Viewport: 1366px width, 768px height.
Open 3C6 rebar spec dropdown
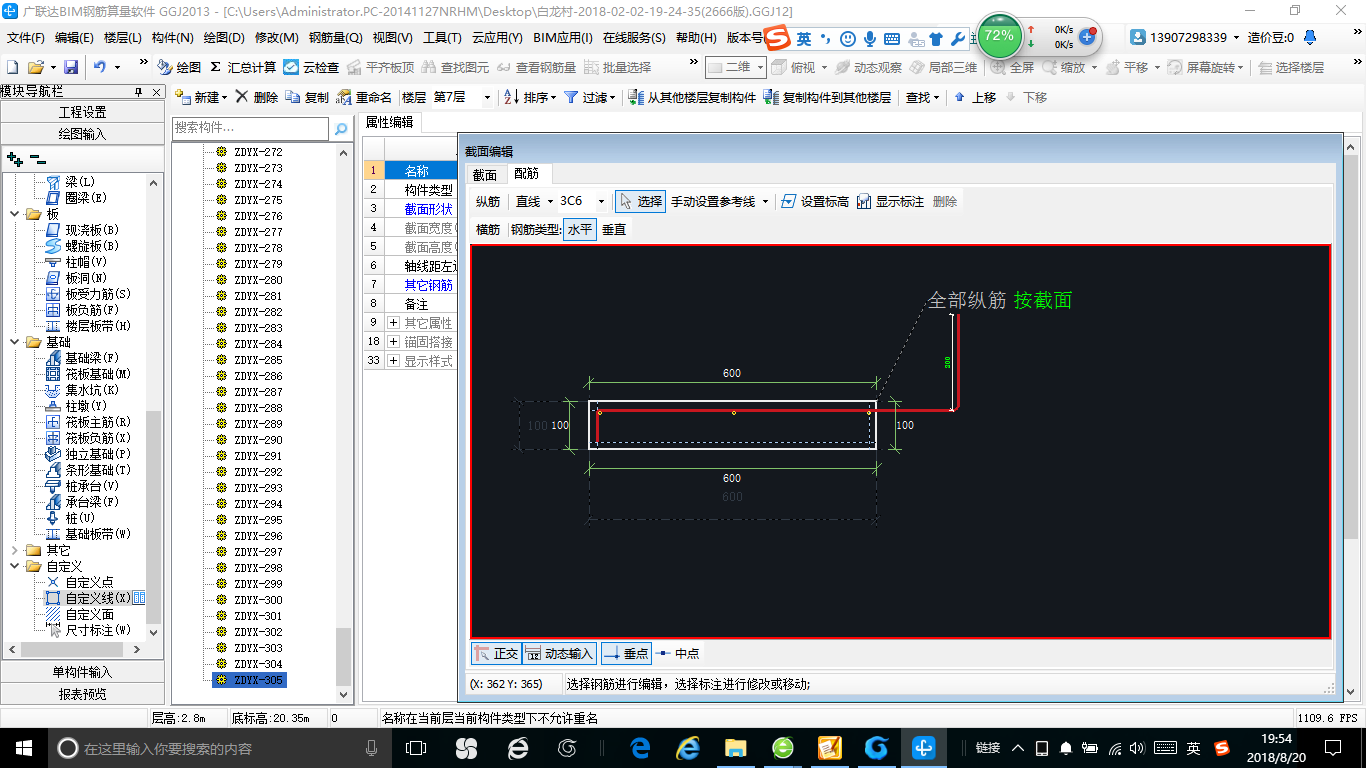[601, 201]
